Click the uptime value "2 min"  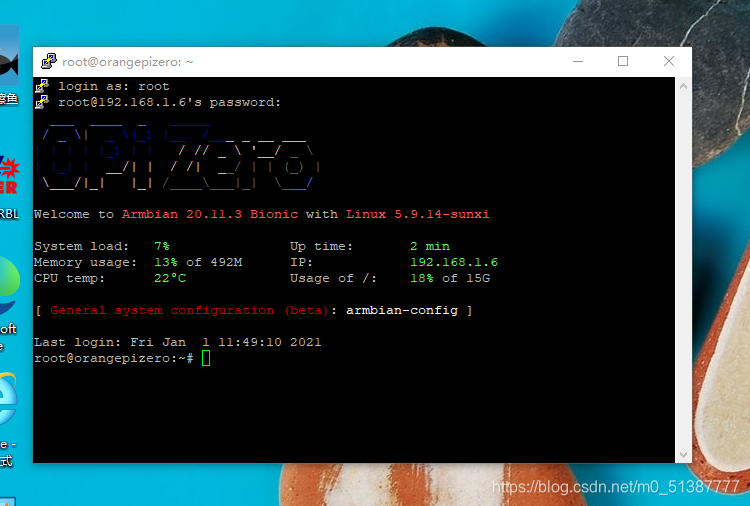[x=430, y=246]
